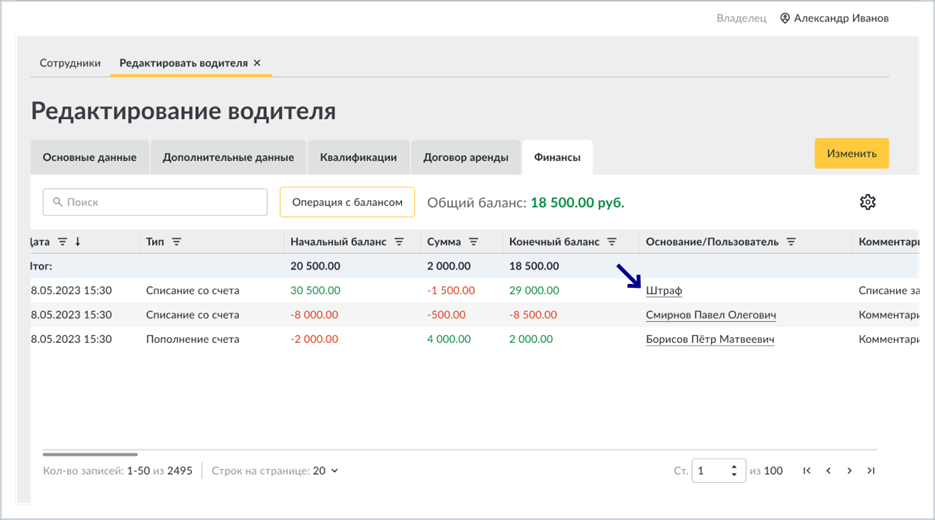
Task: Click the horizontal table scrollbar
Action: pos(90,454)
